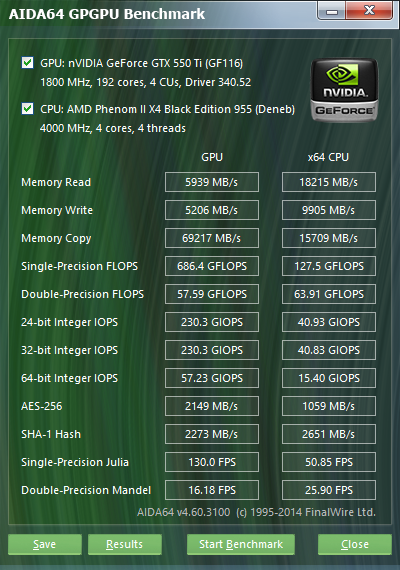Screen dimensions: 400x570
Task: Click the GPU Single-Precision Julia 130.0 FPS box
Action: 212,462
